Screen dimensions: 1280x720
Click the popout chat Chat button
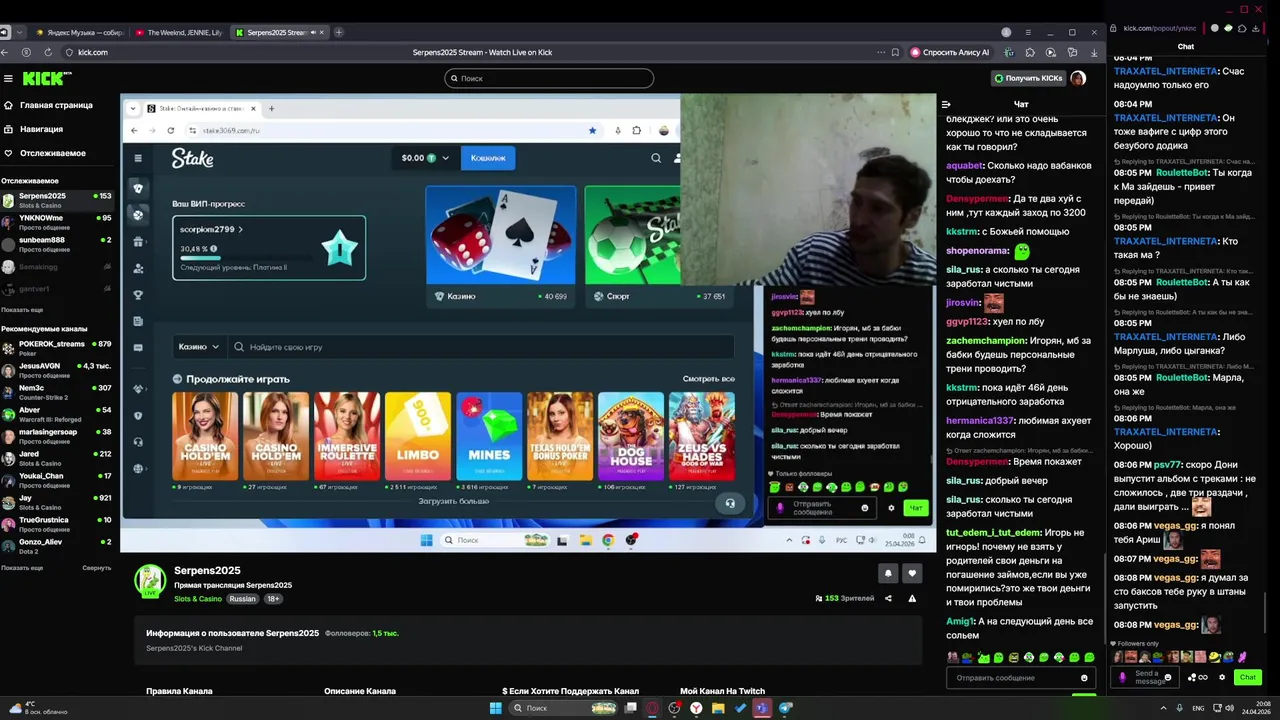coord(1247,677)
